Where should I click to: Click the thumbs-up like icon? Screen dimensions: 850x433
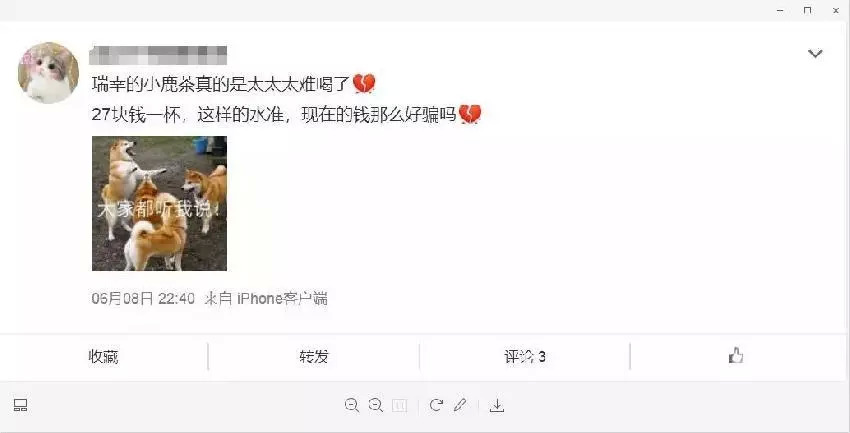click(736, 356)
